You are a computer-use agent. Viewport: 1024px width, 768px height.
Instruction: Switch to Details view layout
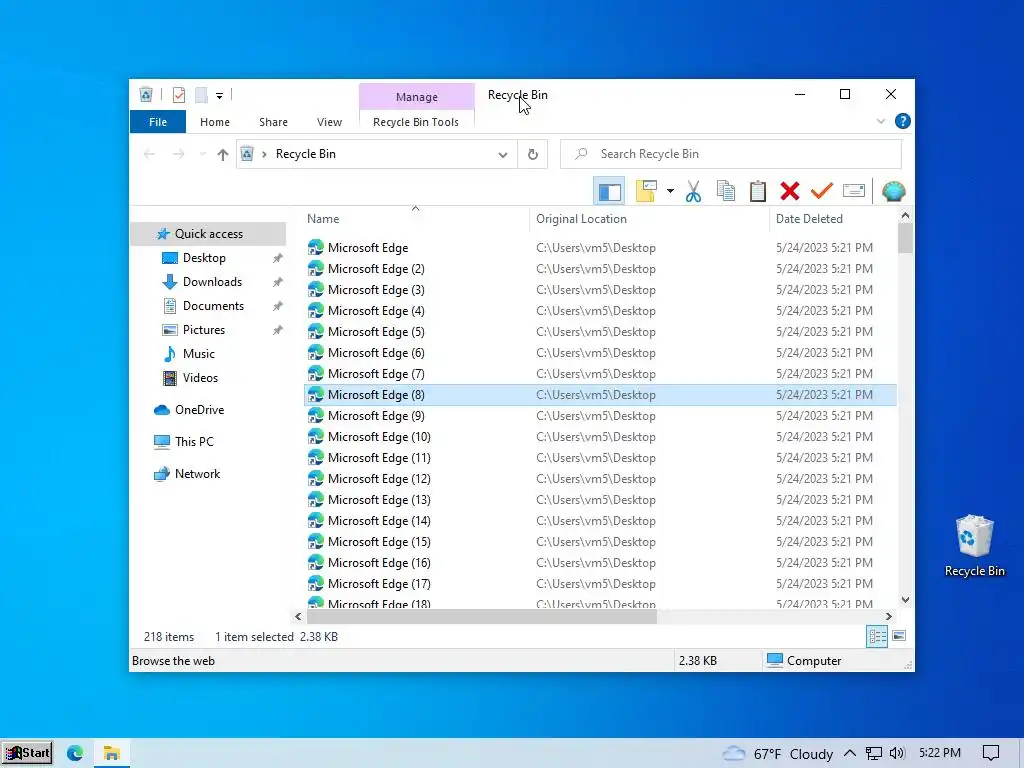coord(877,636)
